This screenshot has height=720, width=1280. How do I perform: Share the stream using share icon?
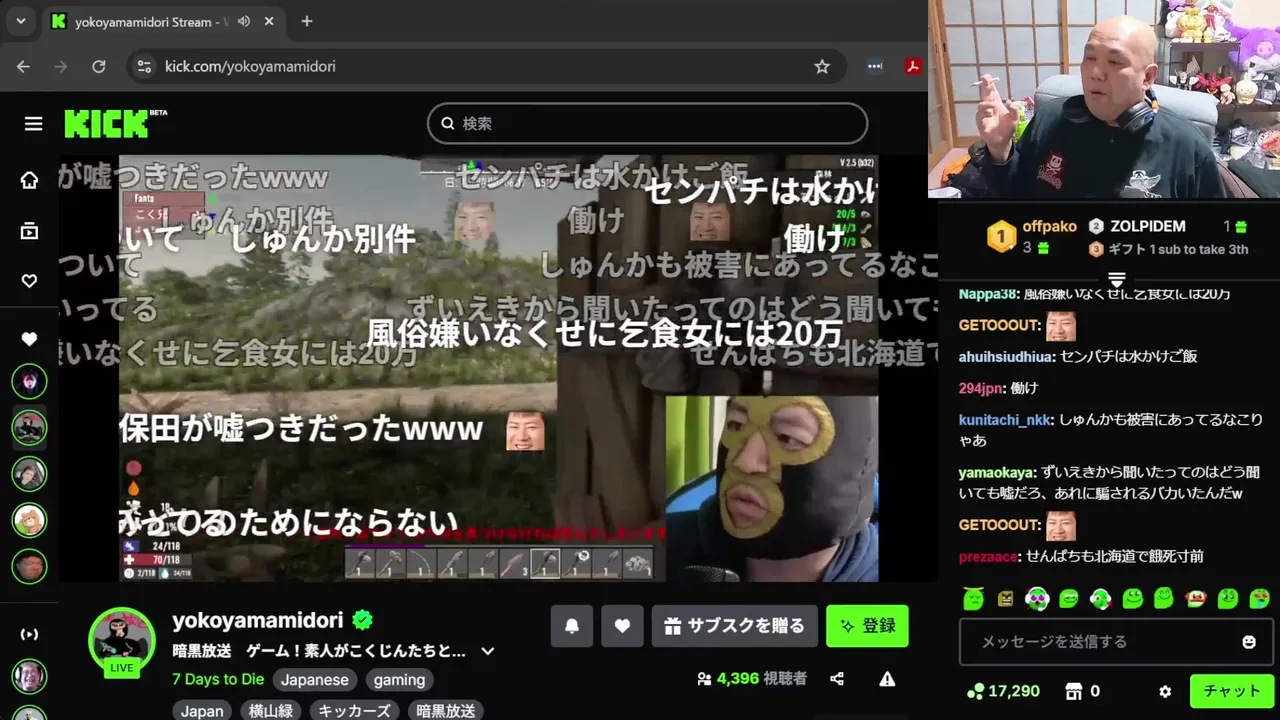837,679
